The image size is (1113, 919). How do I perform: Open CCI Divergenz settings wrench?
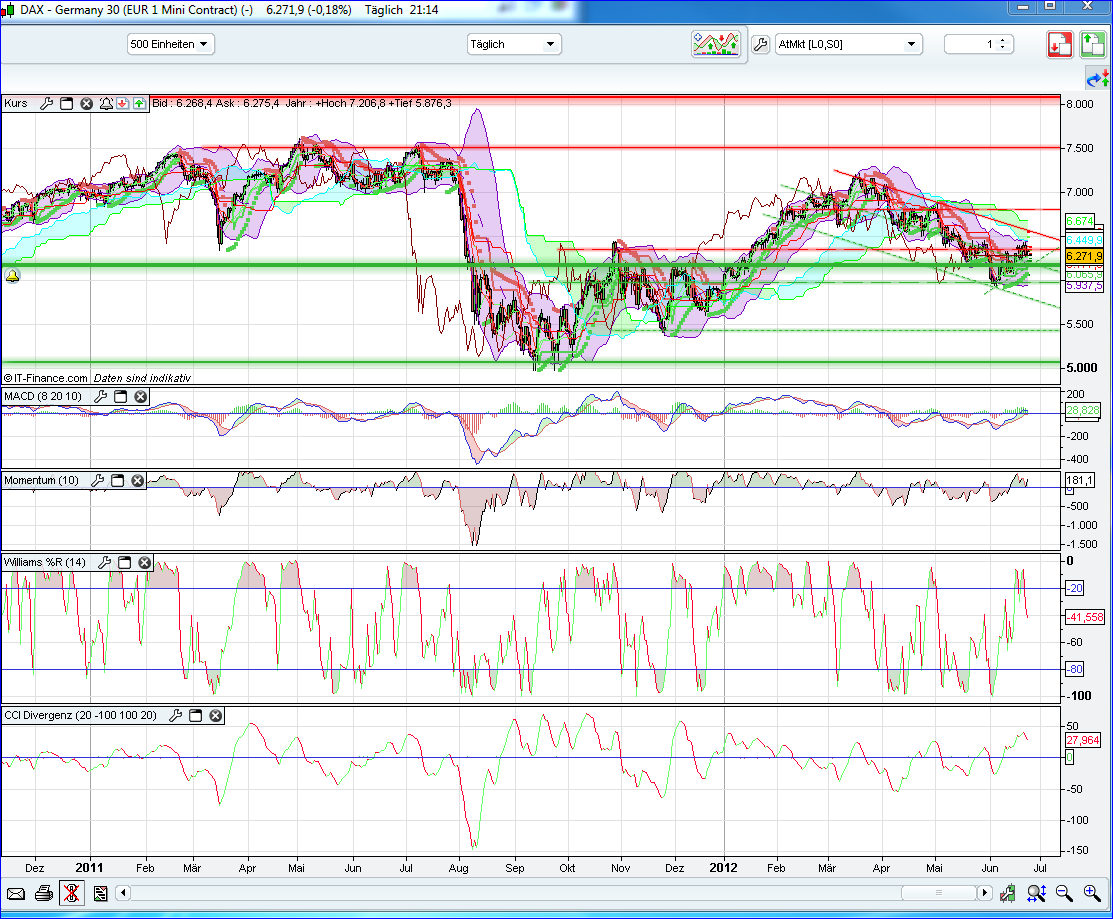[176, 716]
